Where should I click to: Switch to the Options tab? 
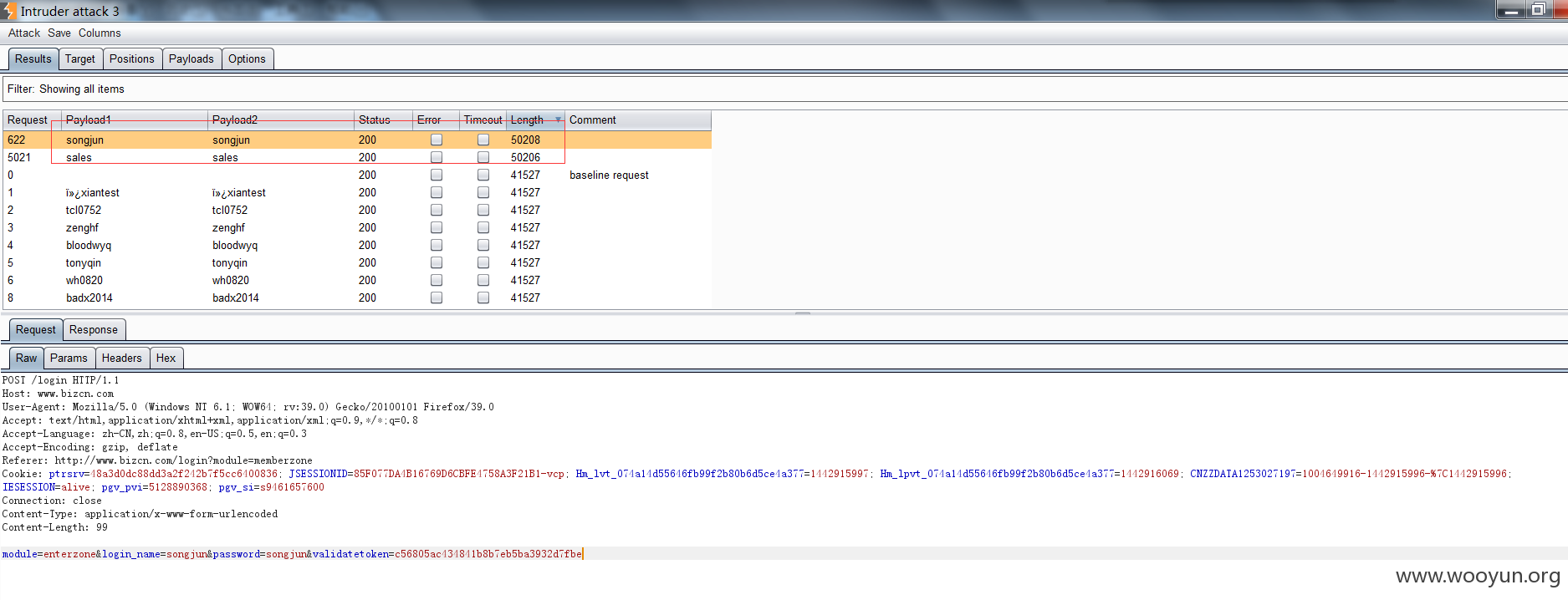click(247, 58)
